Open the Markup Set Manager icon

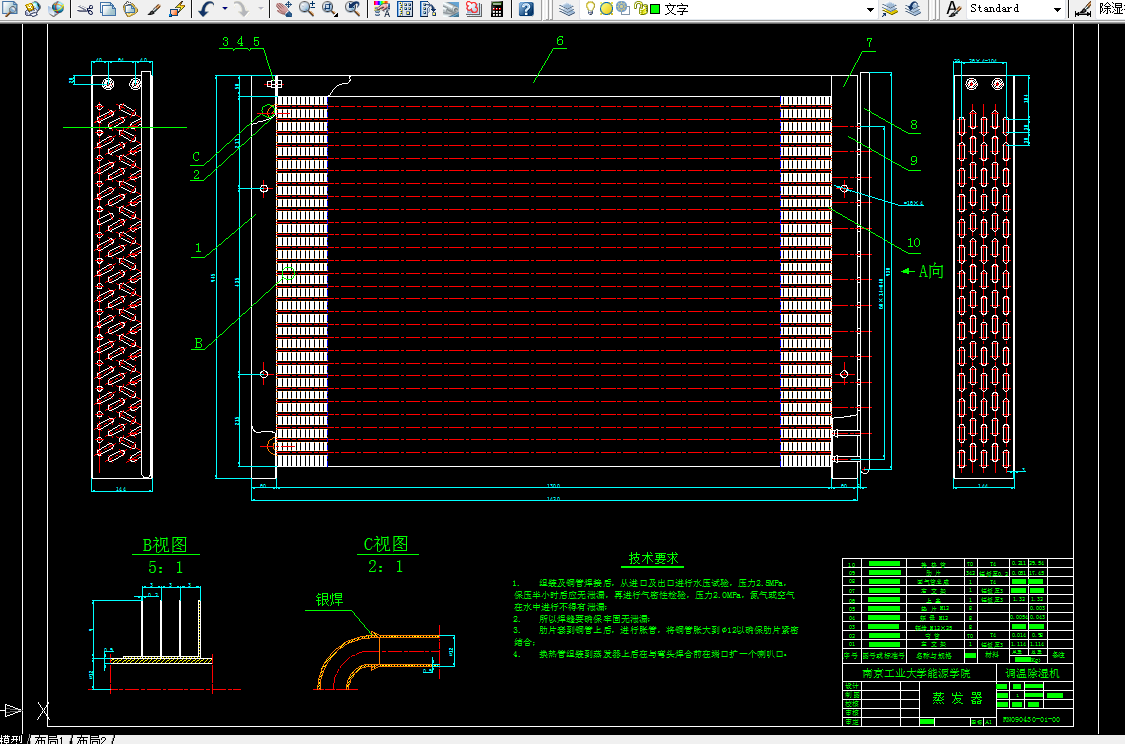[474, 9]
